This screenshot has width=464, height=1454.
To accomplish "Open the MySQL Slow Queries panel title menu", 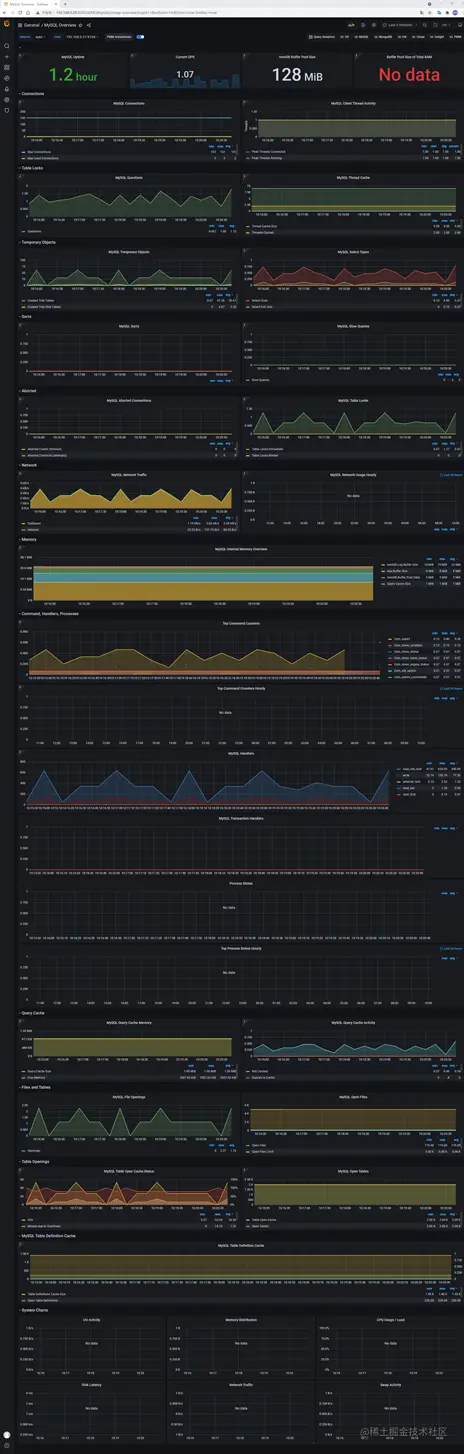I will click(x=353, y=326).
